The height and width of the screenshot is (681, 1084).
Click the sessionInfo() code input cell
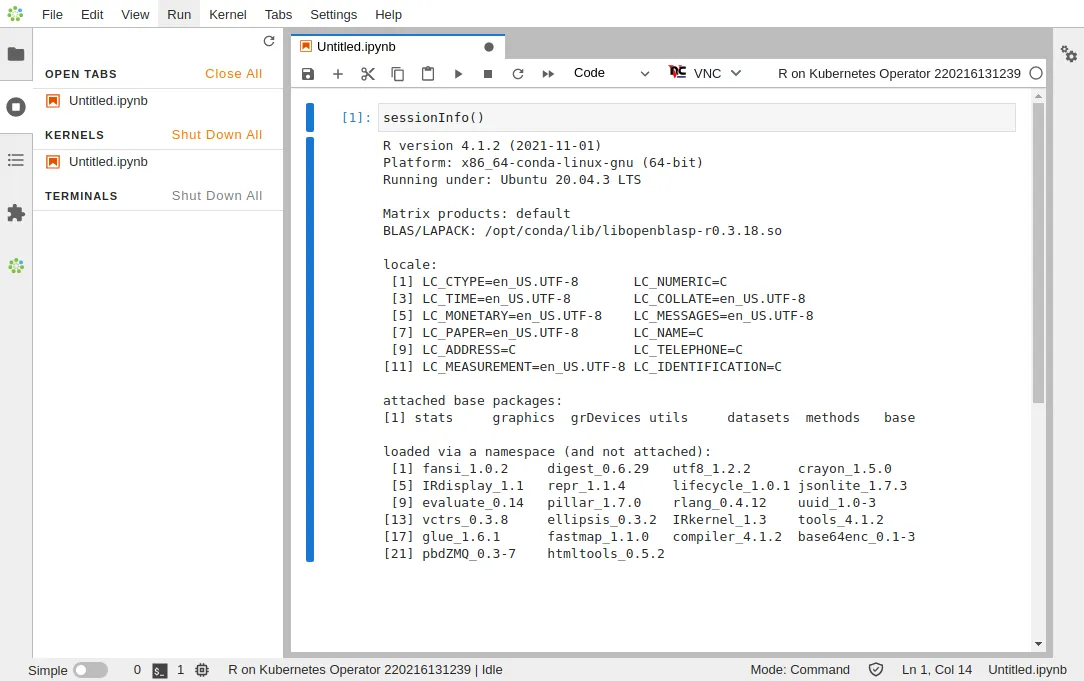coord(696,118)
